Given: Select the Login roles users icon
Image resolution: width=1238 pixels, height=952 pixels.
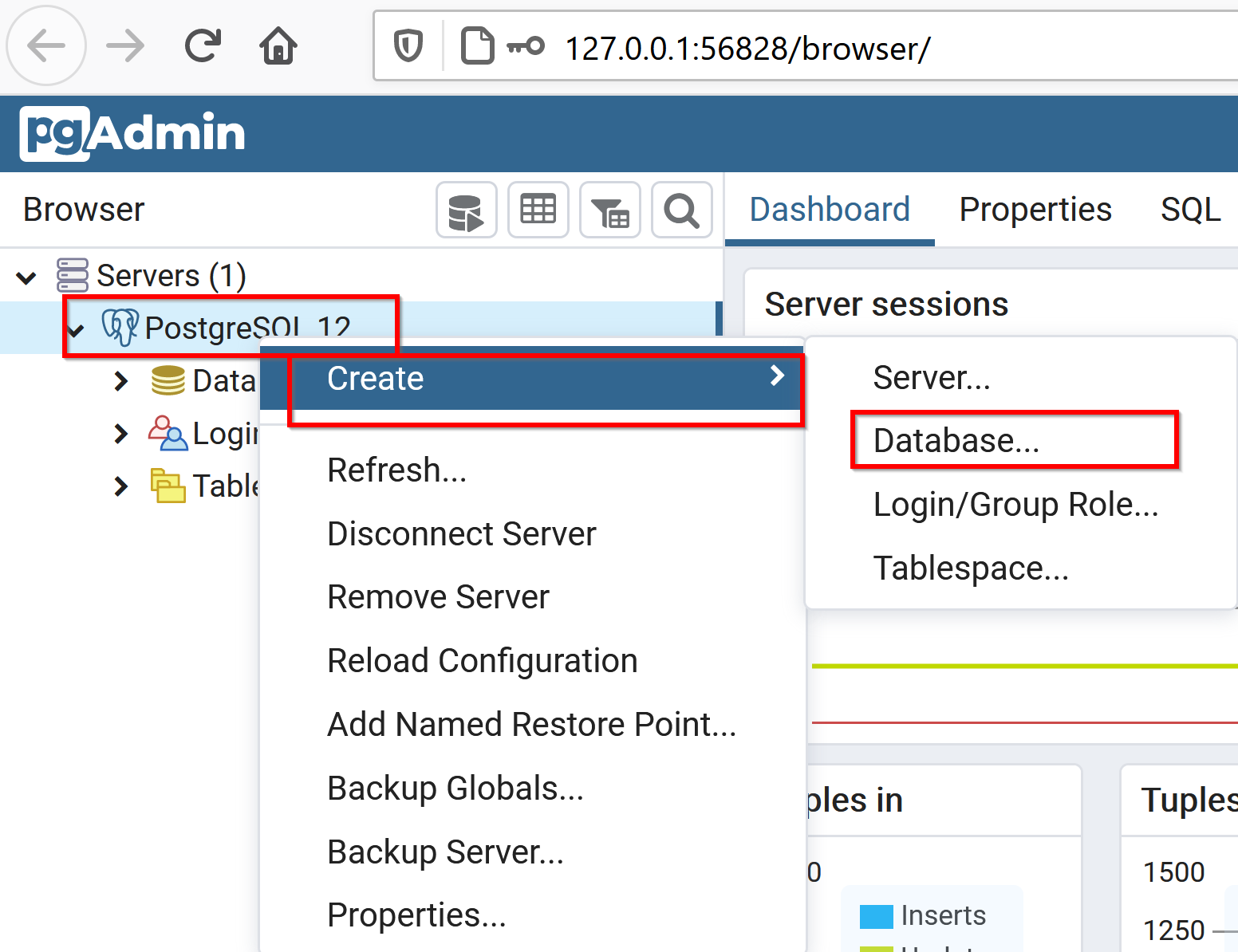Looking at the screenshot, I should [x=168, y=433].
